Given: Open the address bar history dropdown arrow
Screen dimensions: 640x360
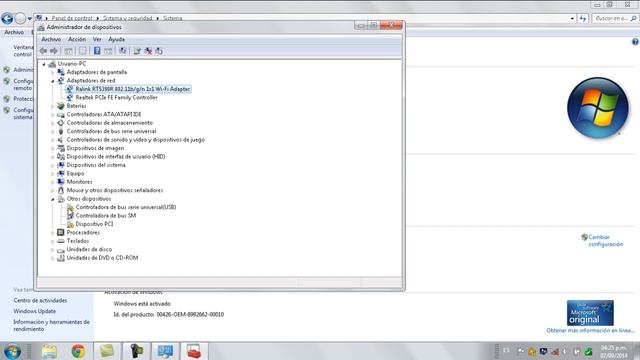Looking at the screenshot, I should point(572,18).
